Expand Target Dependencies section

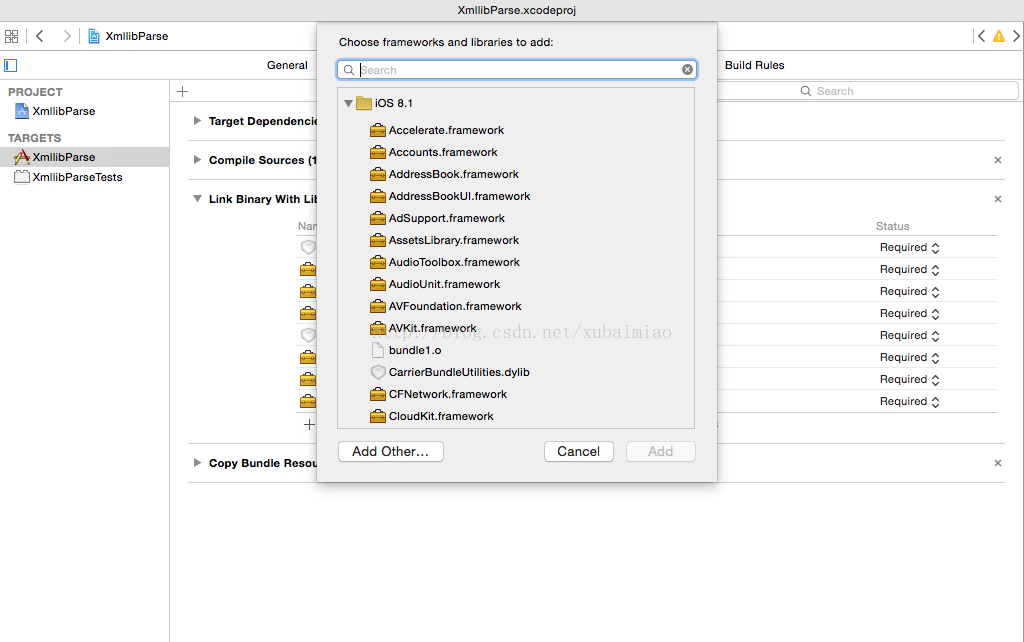coord(197,121)
